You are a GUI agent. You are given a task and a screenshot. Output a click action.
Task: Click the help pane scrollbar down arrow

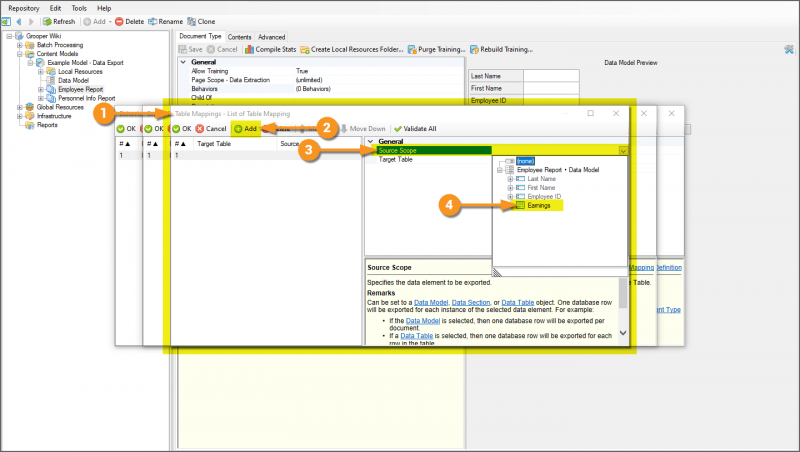(623, 333)
